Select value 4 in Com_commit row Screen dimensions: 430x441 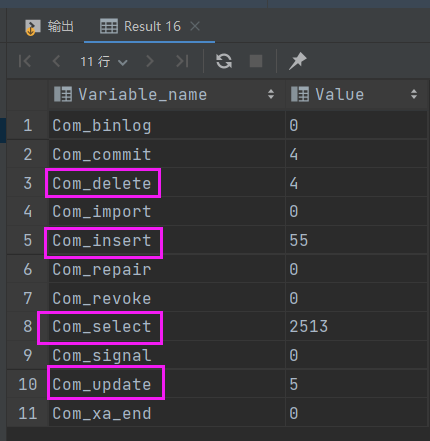(x=356, y=154)
